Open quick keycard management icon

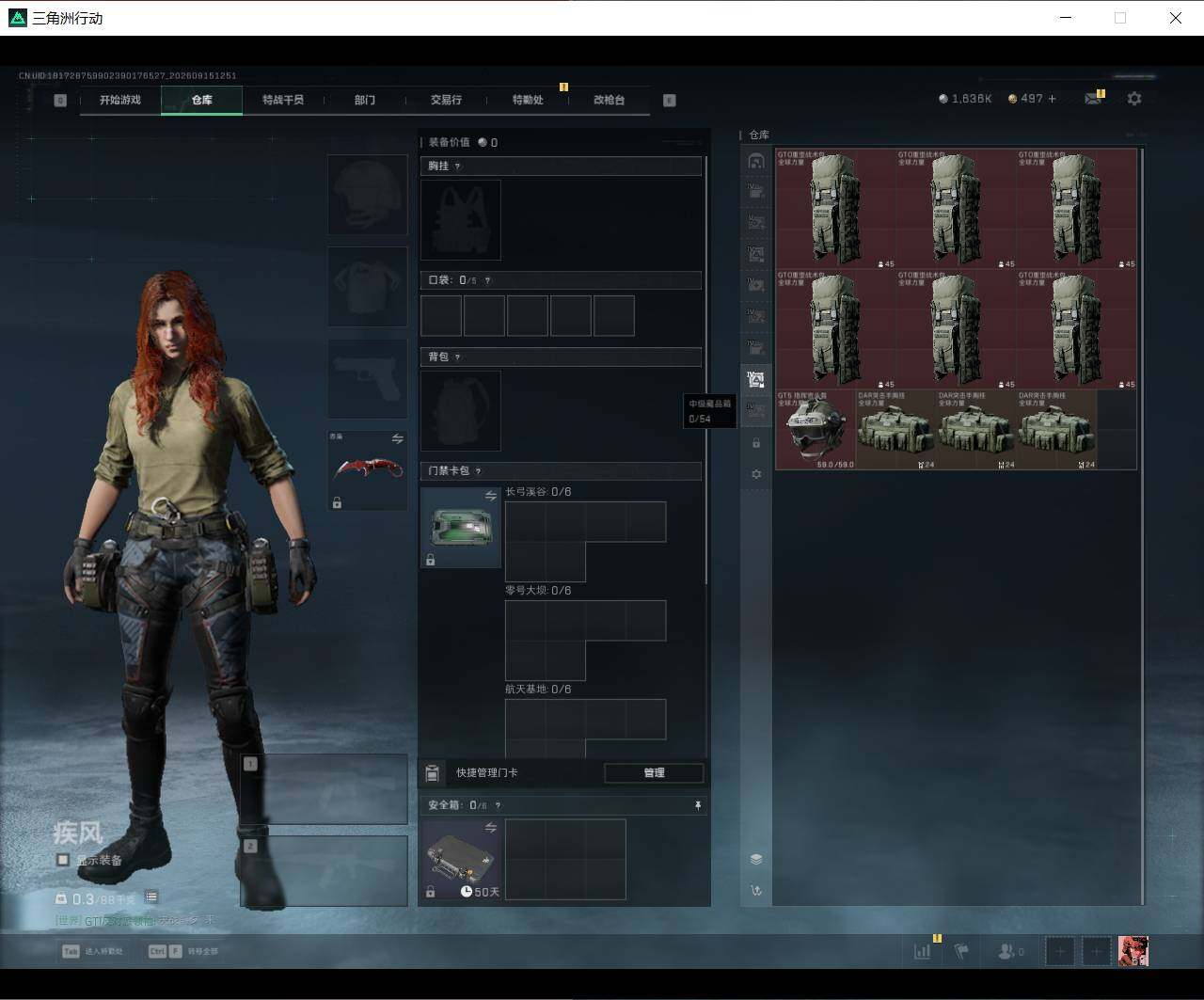(x=433, y=773)
